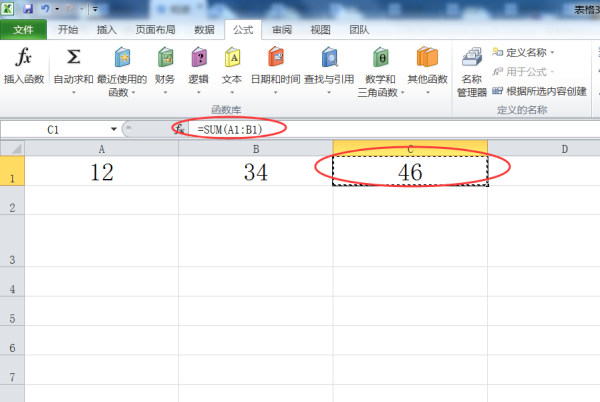This screenshot has width=600, height=402.
Task: Open Recently Used (最近使用的函数) functions
Action: (x=122, y=71)
